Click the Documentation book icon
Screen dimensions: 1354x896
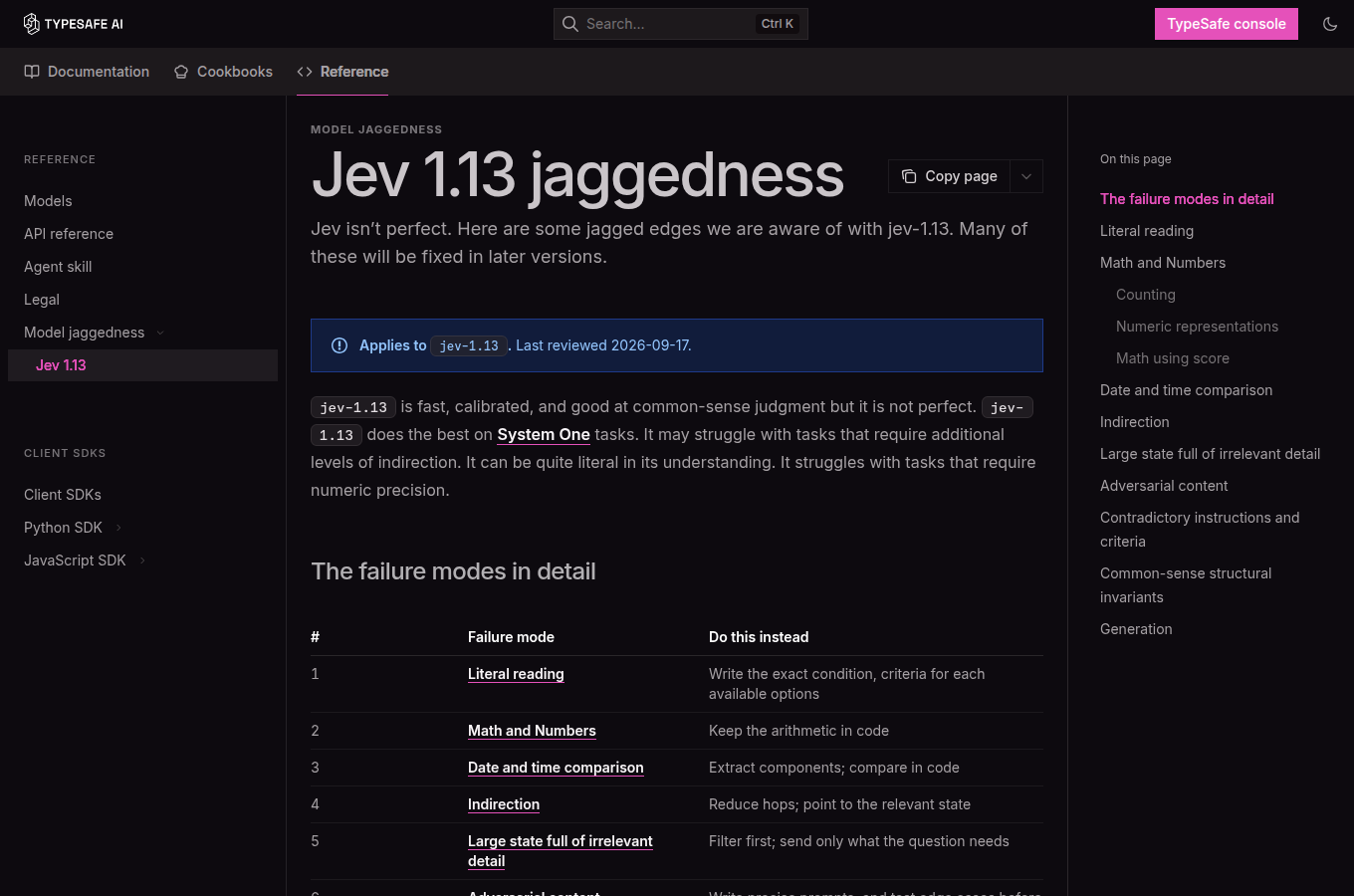coord(32,72)
